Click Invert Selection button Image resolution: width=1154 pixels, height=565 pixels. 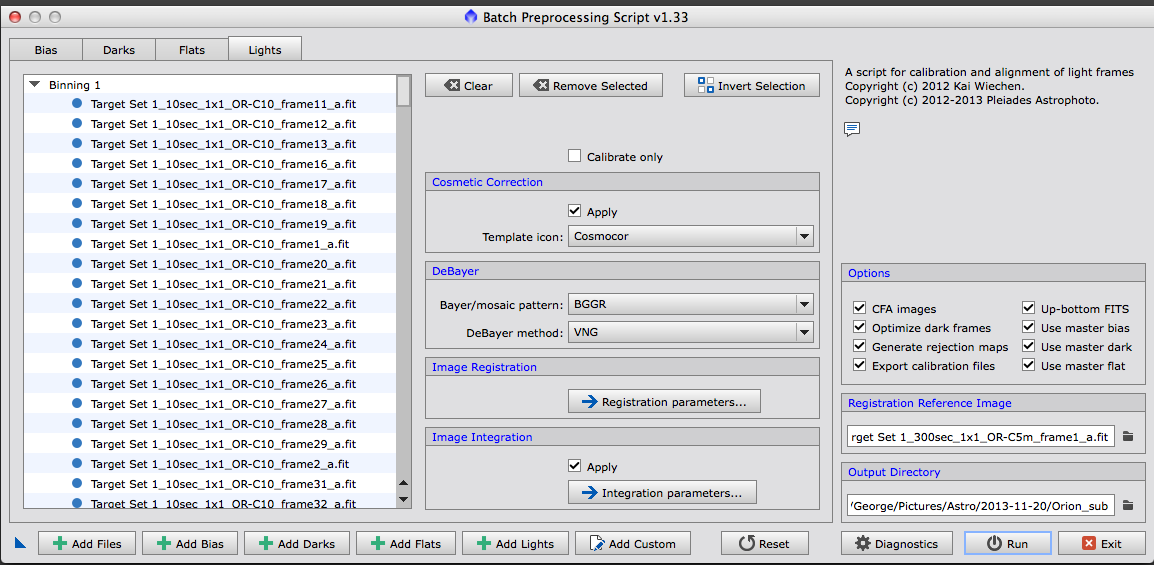click(751, 86)
